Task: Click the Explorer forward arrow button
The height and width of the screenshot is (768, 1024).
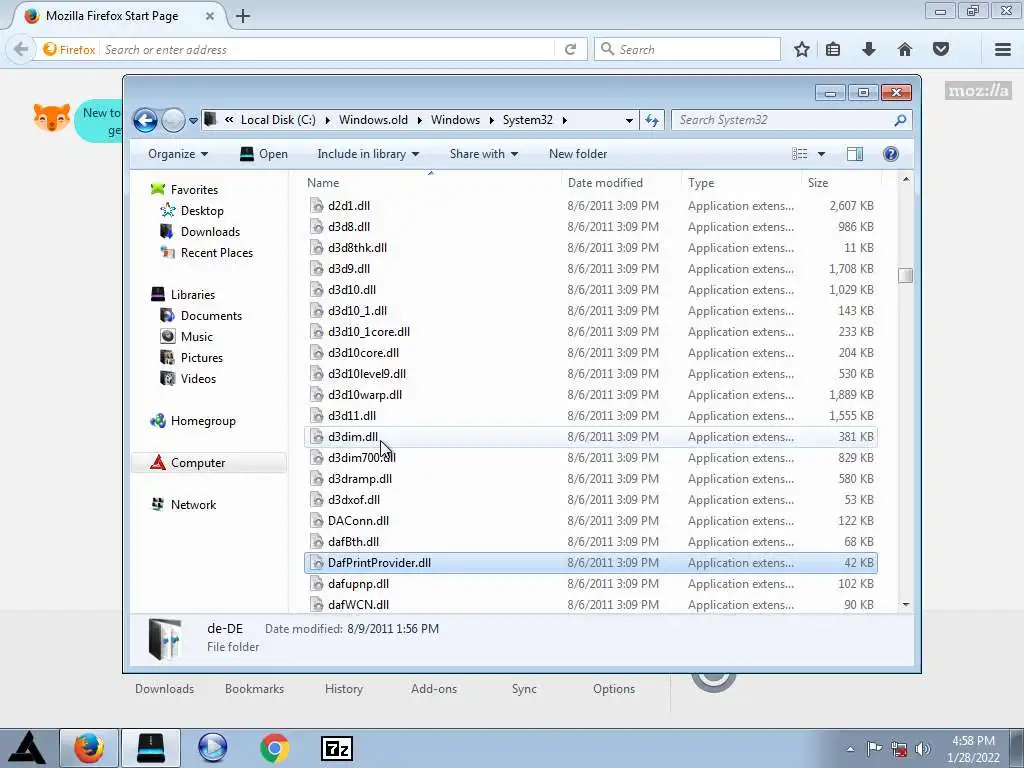Action: coord(173,120)
